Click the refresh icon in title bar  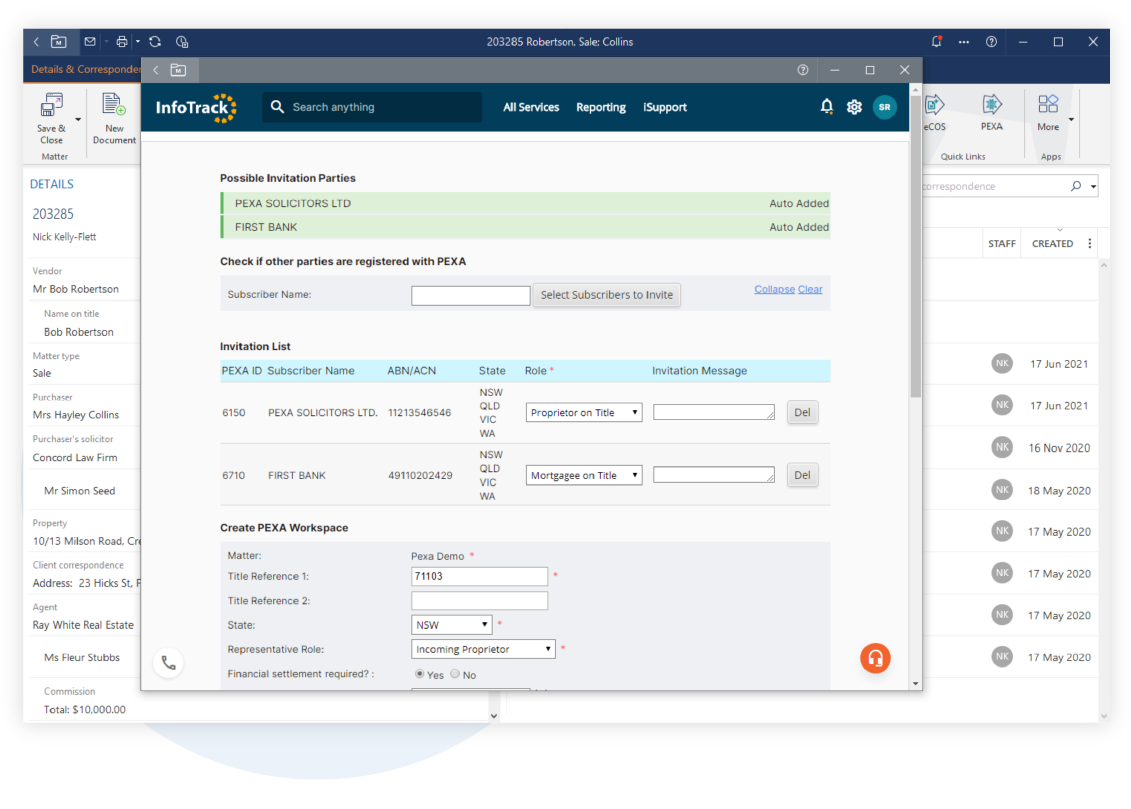tap(155, 42)
